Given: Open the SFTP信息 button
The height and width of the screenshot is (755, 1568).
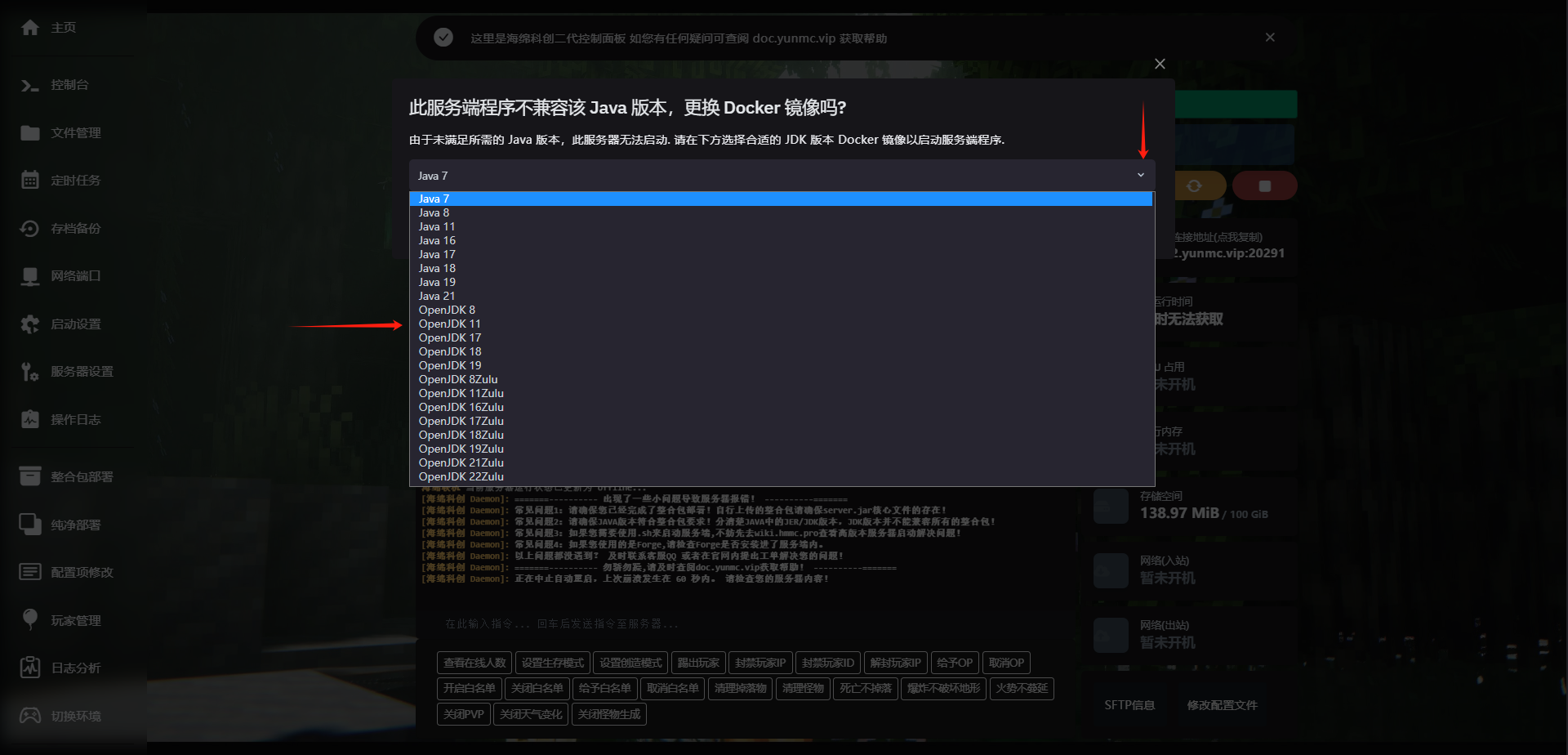Looking at the screenshot, I should [1129, 705].
